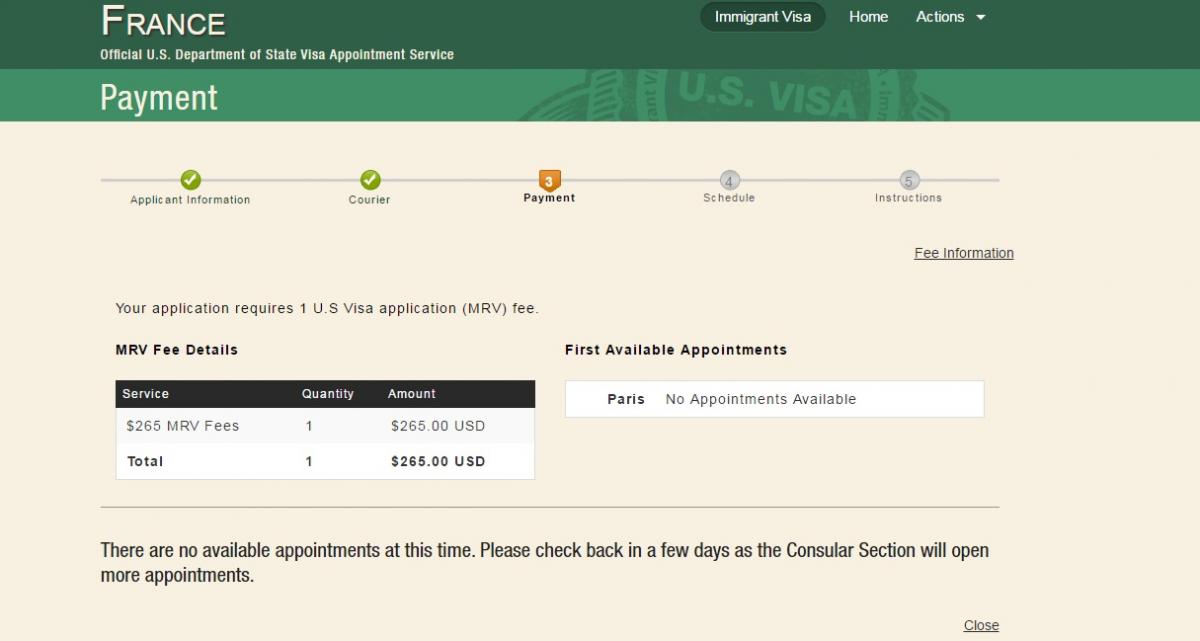Expand the Actions dropdown arrow
Screen dimensions: 1200x641
980,17
